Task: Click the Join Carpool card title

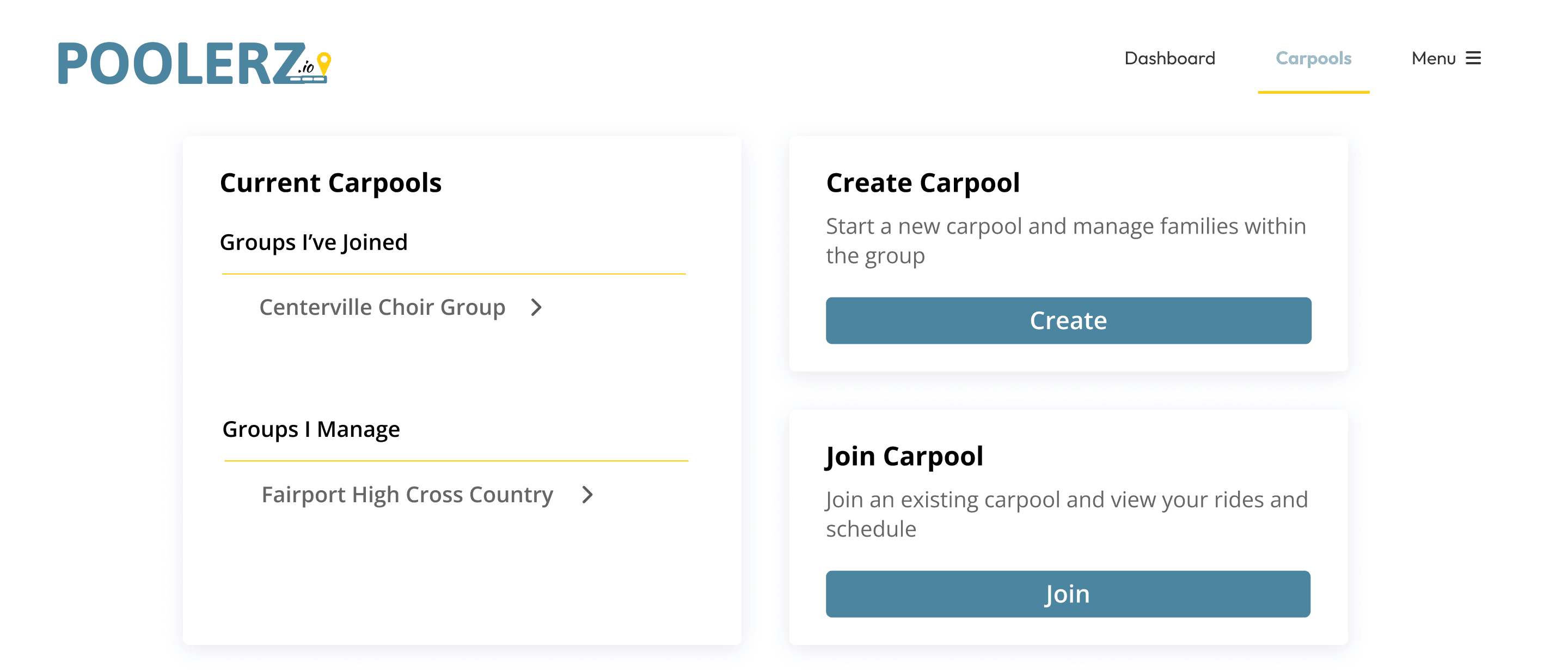Action: pos(904,456)
